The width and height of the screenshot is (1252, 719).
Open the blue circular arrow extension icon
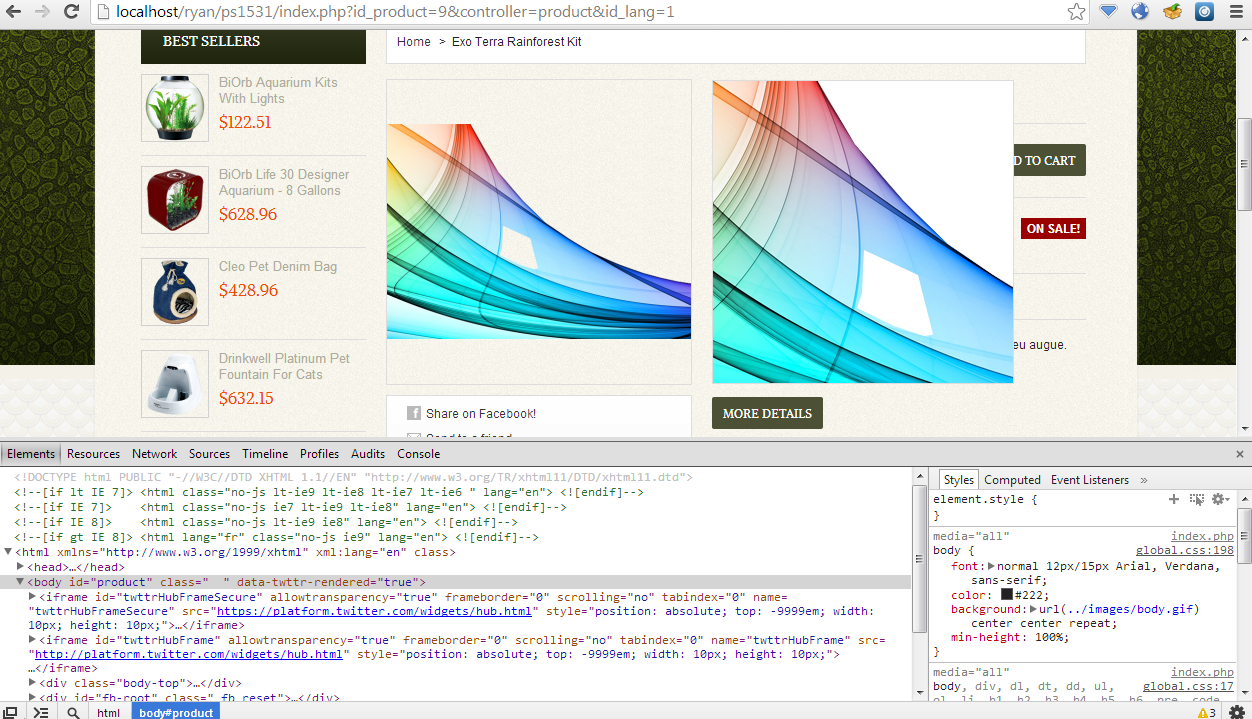tap(1204, 12)
